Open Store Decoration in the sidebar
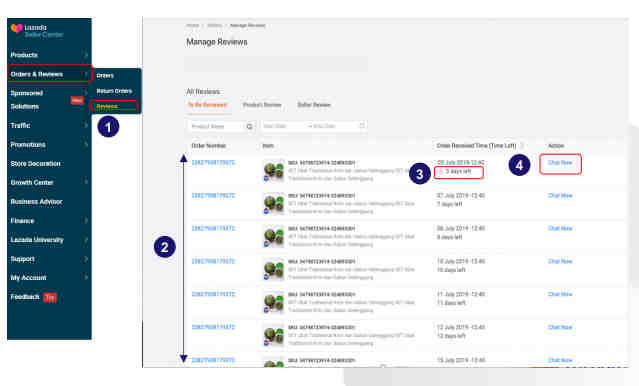The image size is (639, 386). (x=35, y=163)
